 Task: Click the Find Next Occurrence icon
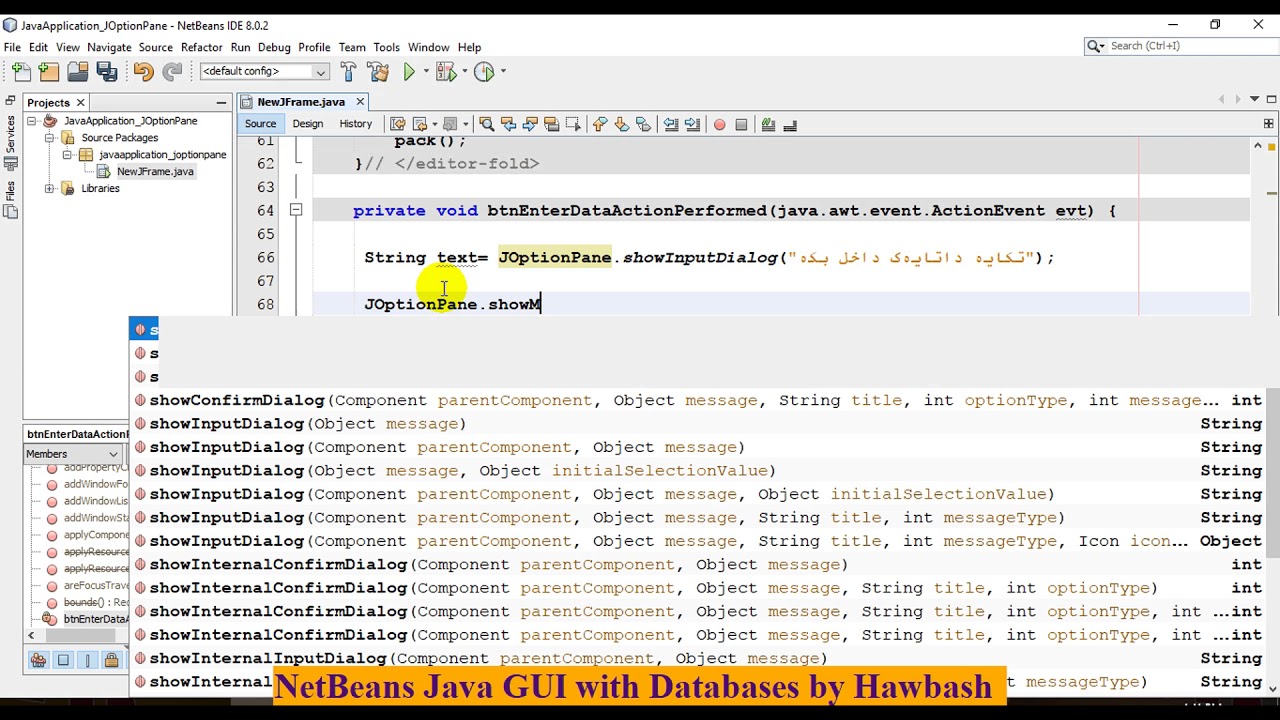(x=530, y=125)
